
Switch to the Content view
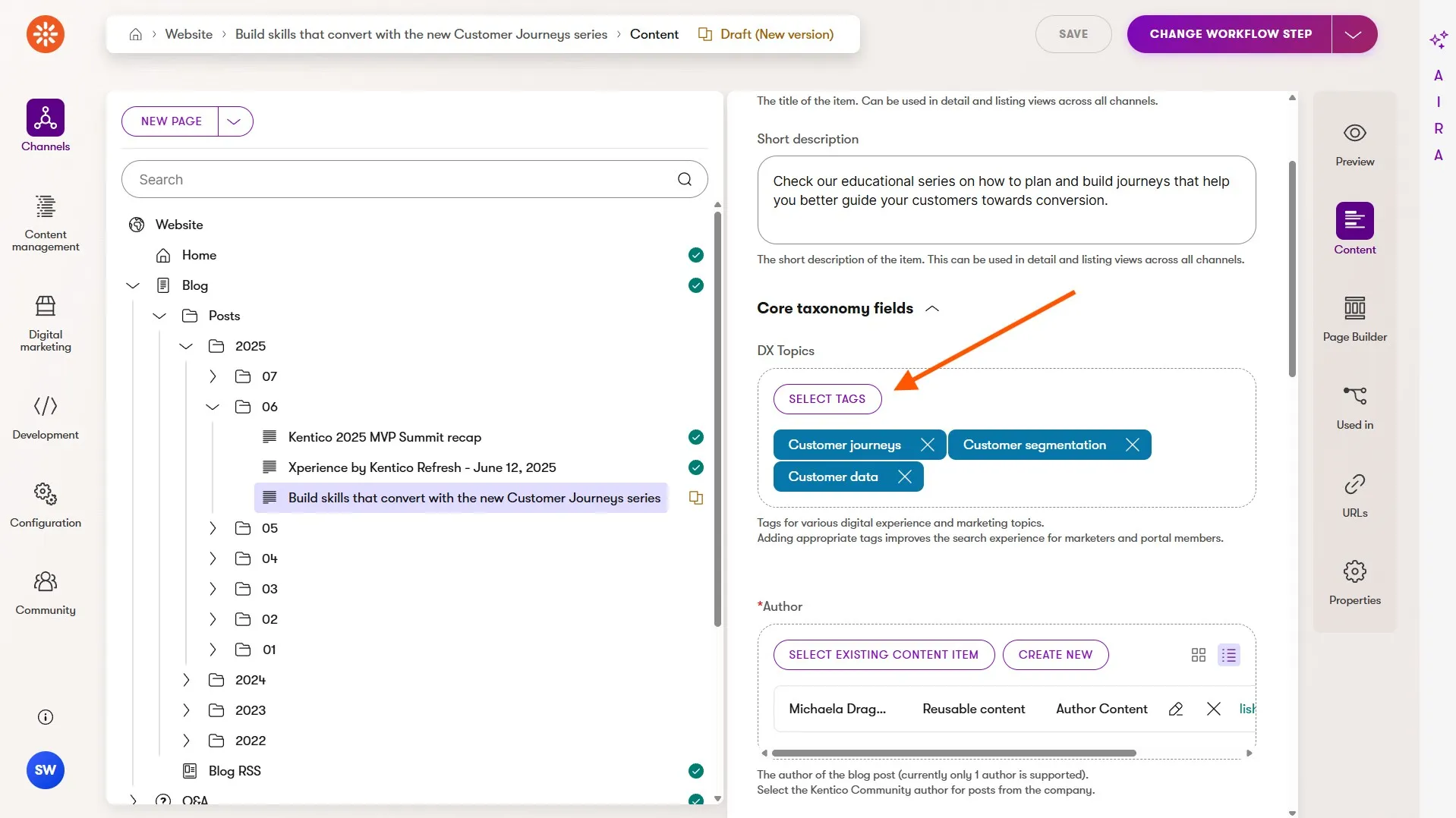(x=1355, y=228)
